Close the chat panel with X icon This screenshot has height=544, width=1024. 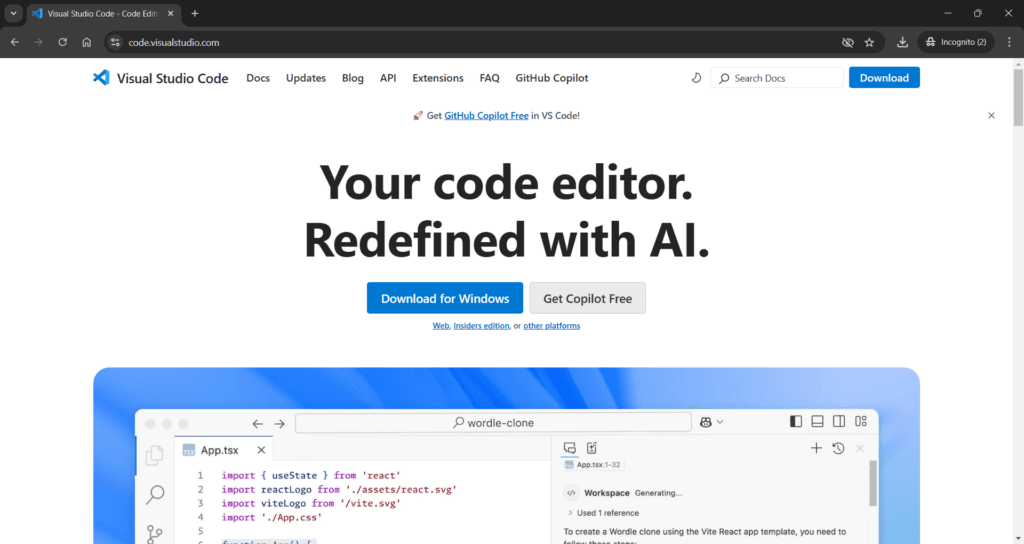[x=860, y=448]
